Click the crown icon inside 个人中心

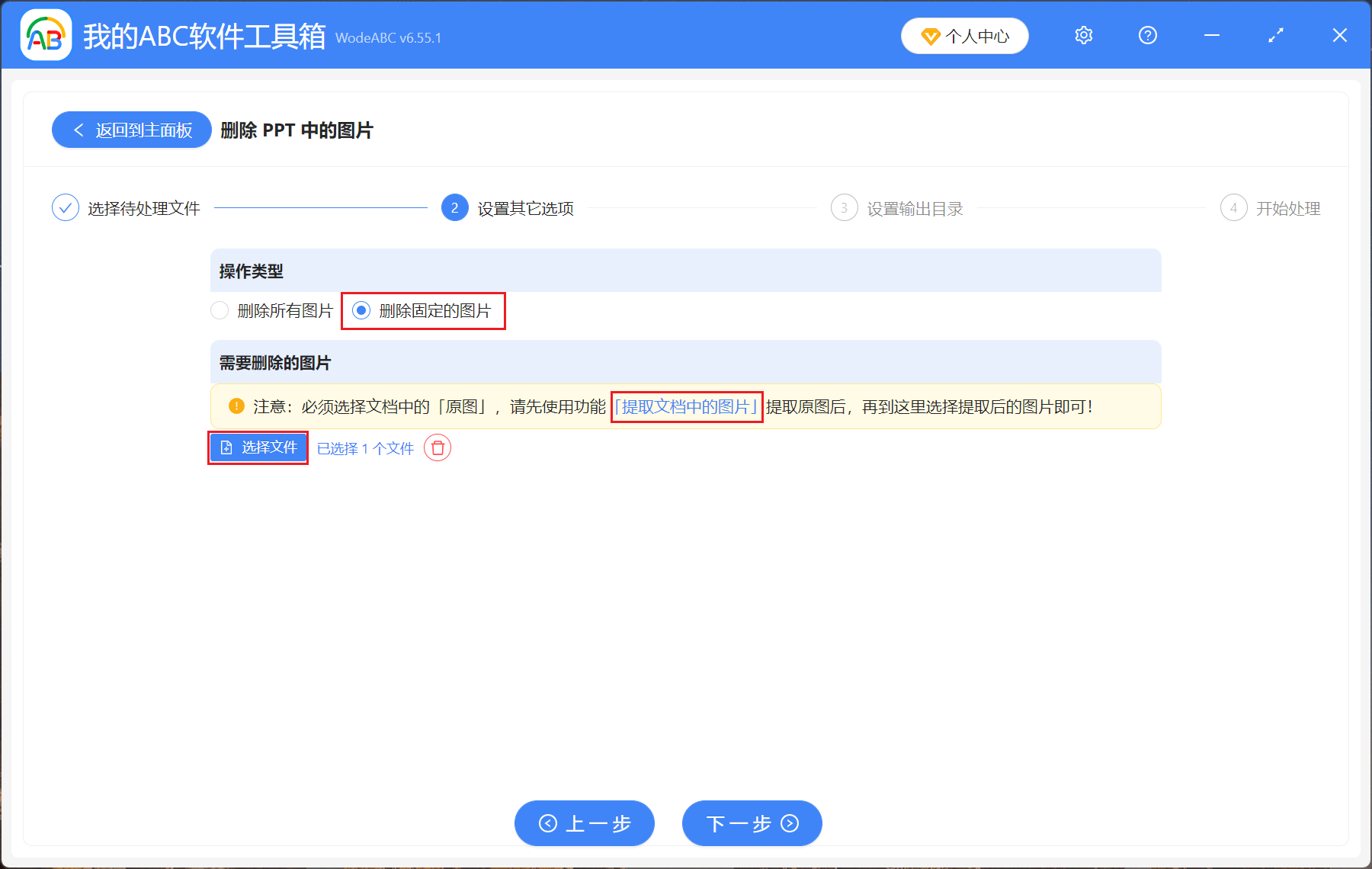pyautogui.click(x=931, y=35)
